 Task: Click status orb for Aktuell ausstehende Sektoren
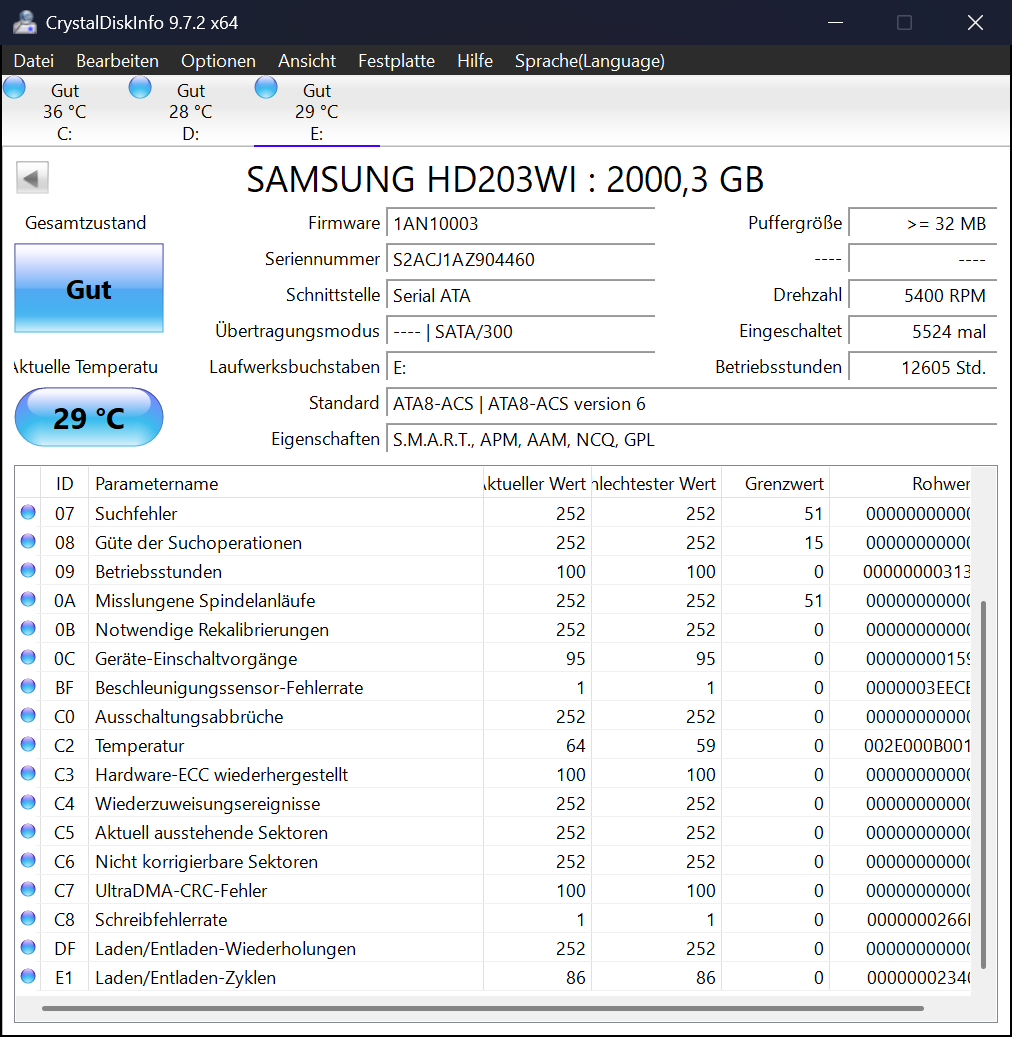point(28,831)
